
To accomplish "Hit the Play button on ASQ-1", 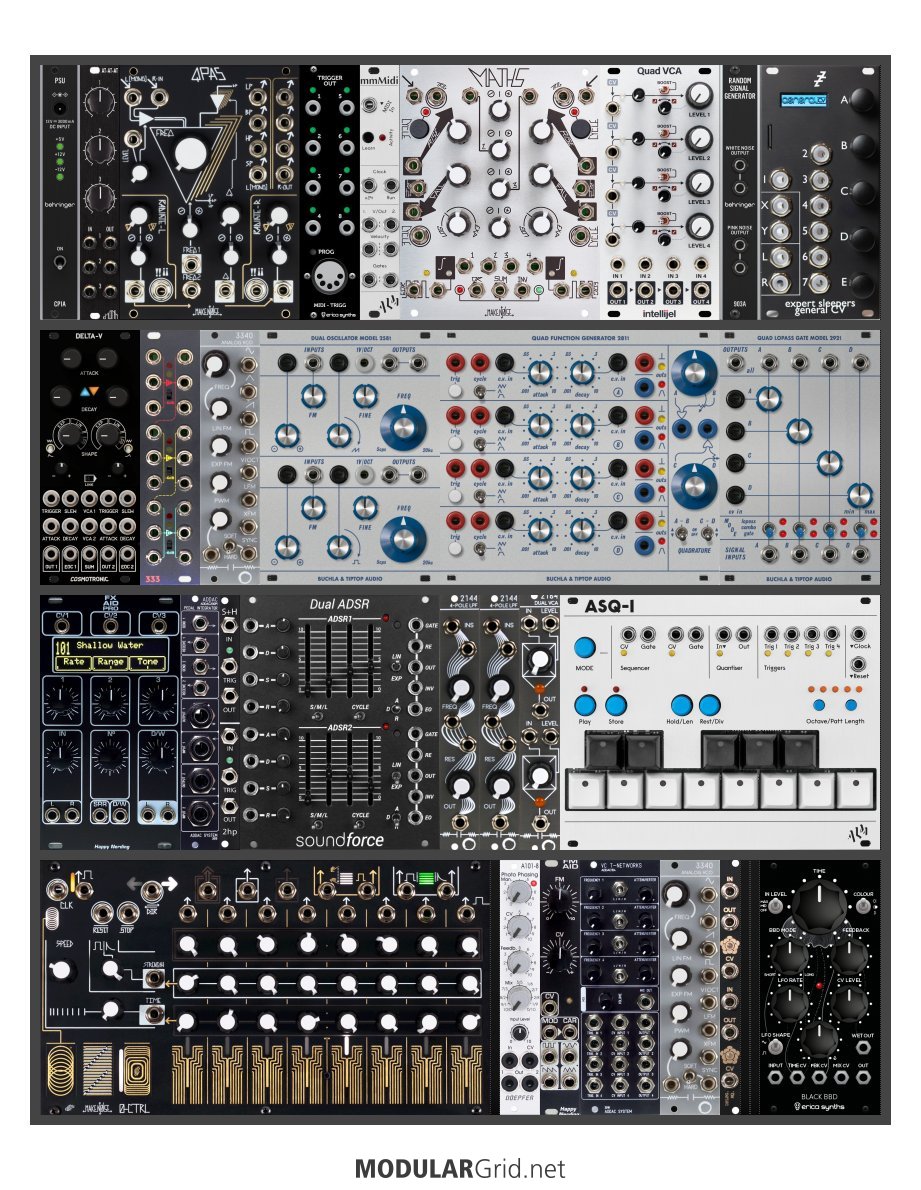I will (x=585, y=704).
